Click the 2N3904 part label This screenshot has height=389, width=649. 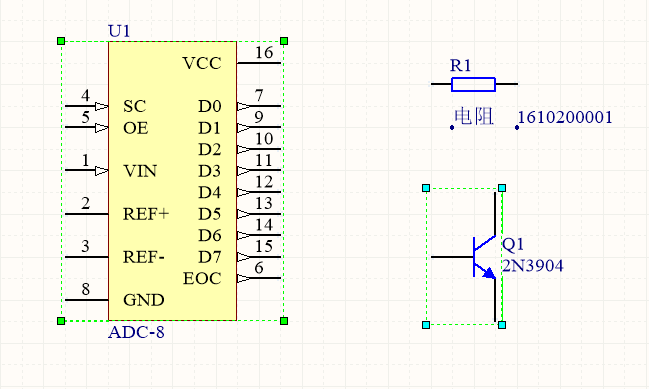pyautogui.click(x=533, y=266)
